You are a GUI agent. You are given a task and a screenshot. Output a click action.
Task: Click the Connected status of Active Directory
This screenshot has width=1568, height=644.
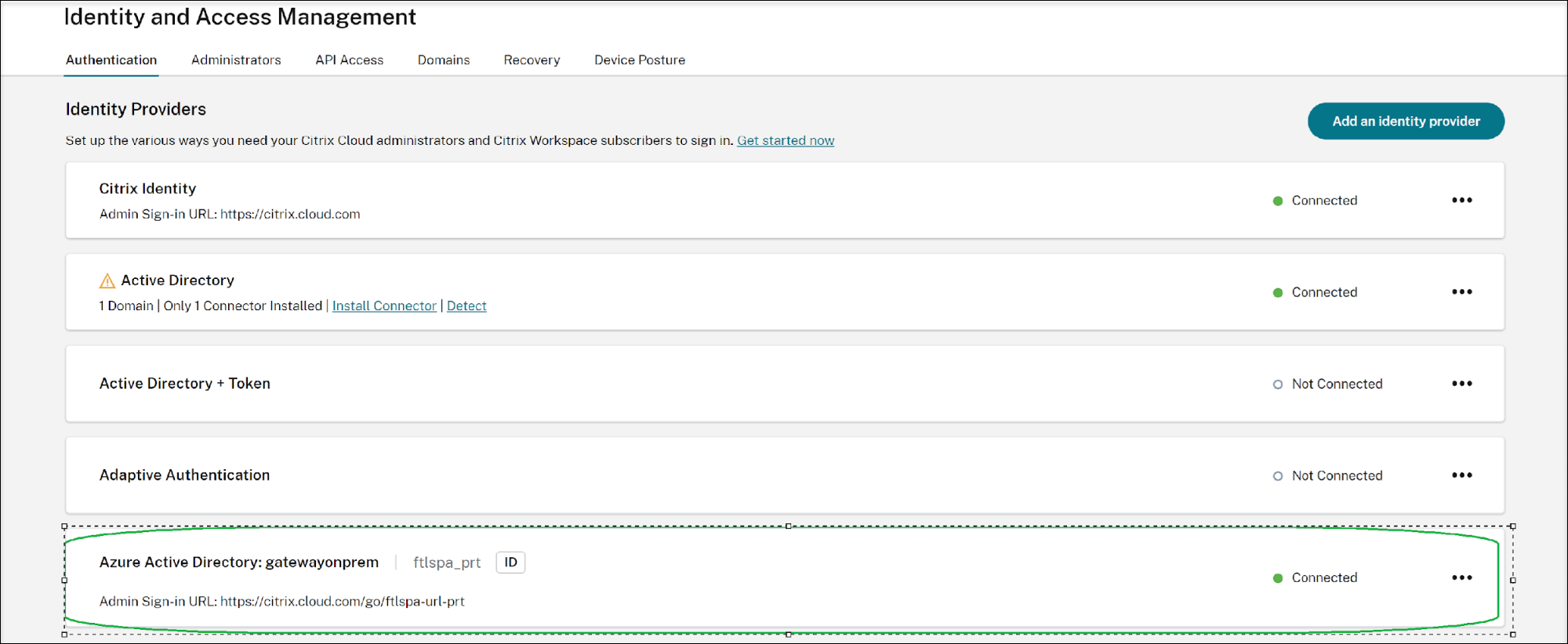click(x=1324, y=293)
